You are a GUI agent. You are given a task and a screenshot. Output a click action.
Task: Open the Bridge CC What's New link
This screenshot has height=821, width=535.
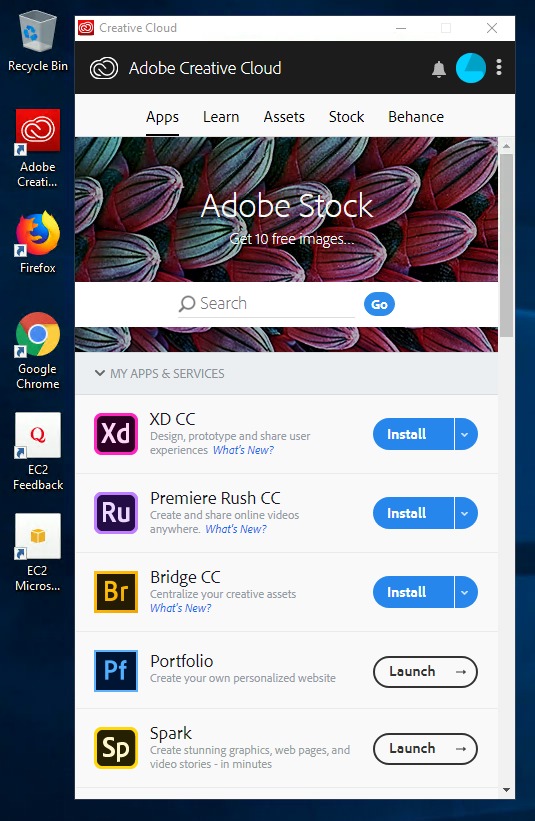pyautogui.click(x=181, y=608)
